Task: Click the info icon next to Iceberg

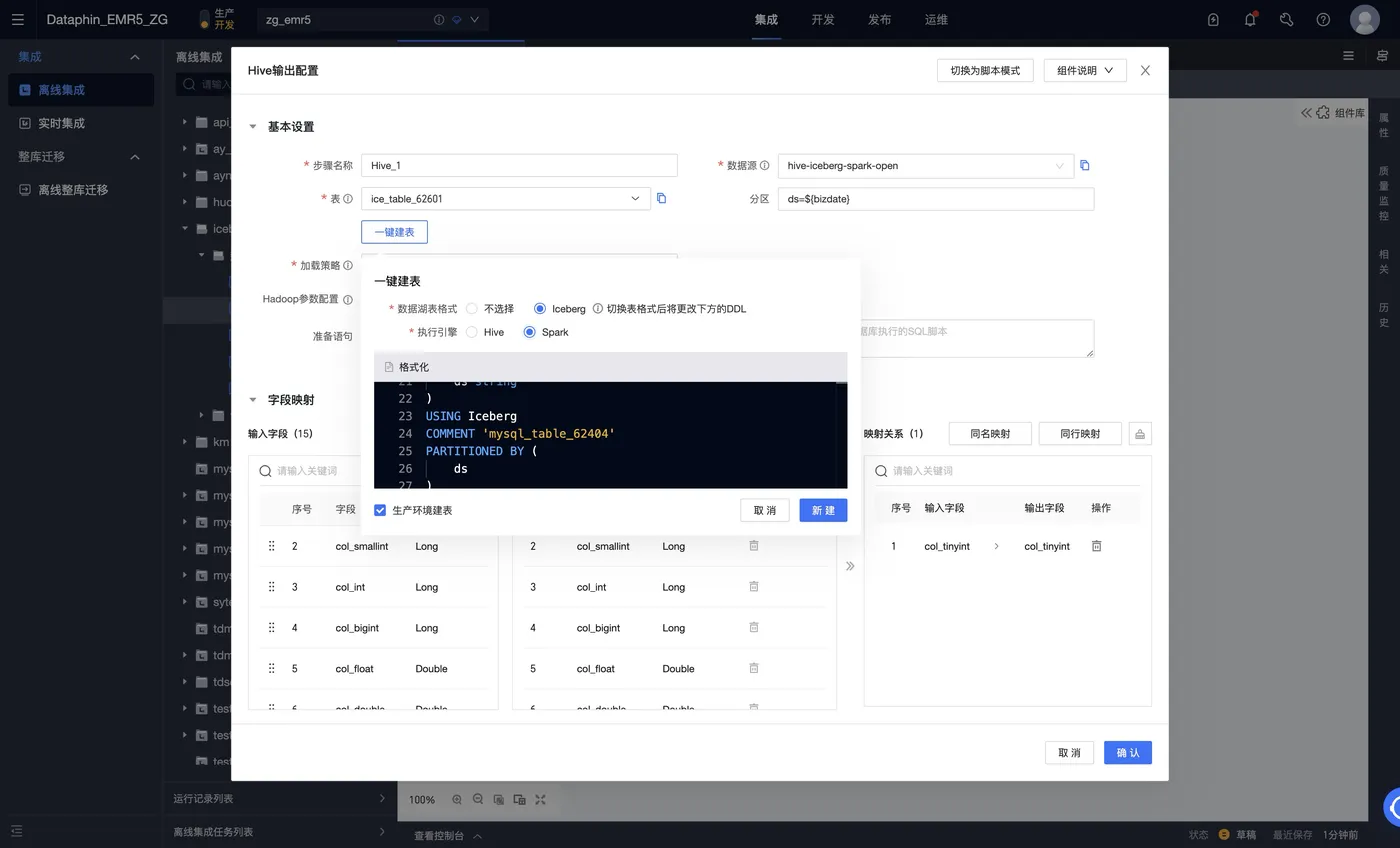Action: [x=597, y=309]
